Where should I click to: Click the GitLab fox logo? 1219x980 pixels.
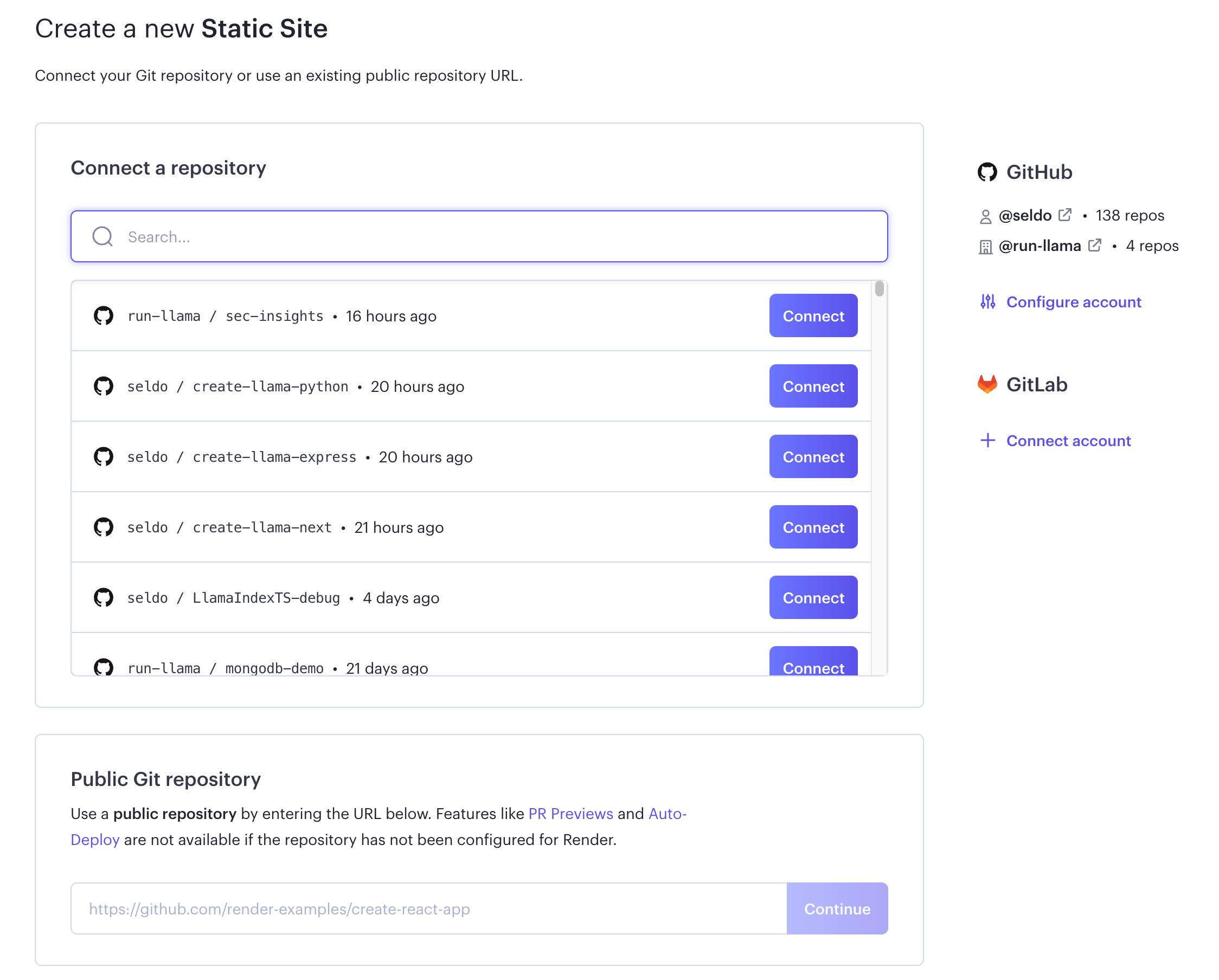(987, 384)
